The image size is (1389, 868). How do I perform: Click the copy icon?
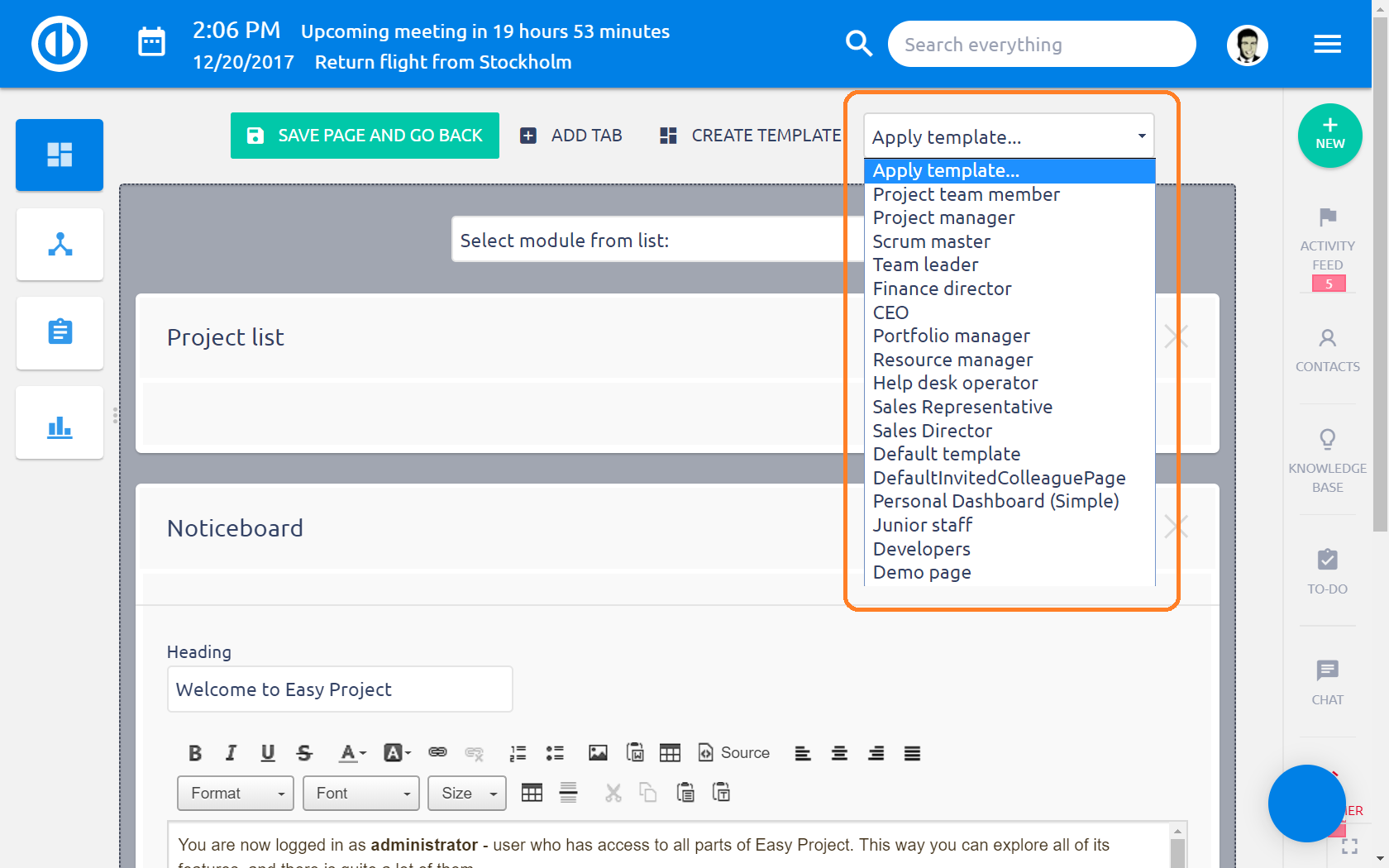(648, 794)
